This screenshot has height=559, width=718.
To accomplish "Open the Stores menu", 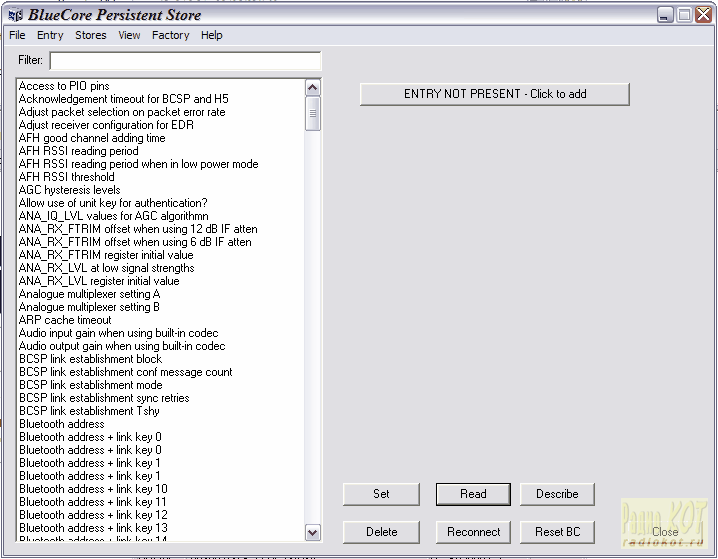I will tap(91, 35).
